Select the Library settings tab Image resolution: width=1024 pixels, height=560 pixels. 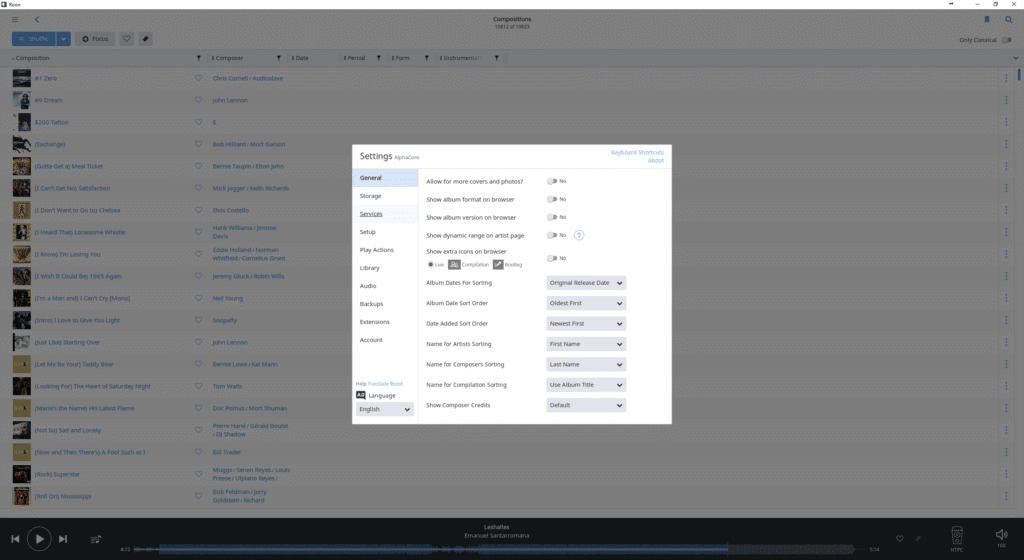[385, 268]
